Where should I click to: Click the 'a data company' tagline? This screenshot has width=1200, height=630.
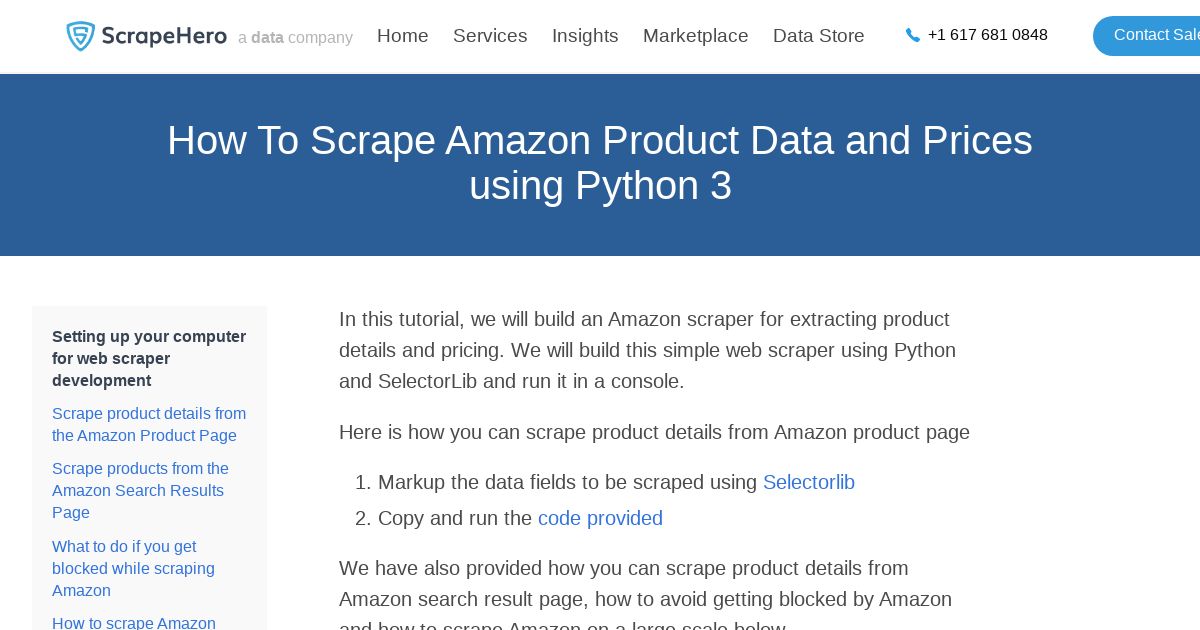click(x=295, y=38)
